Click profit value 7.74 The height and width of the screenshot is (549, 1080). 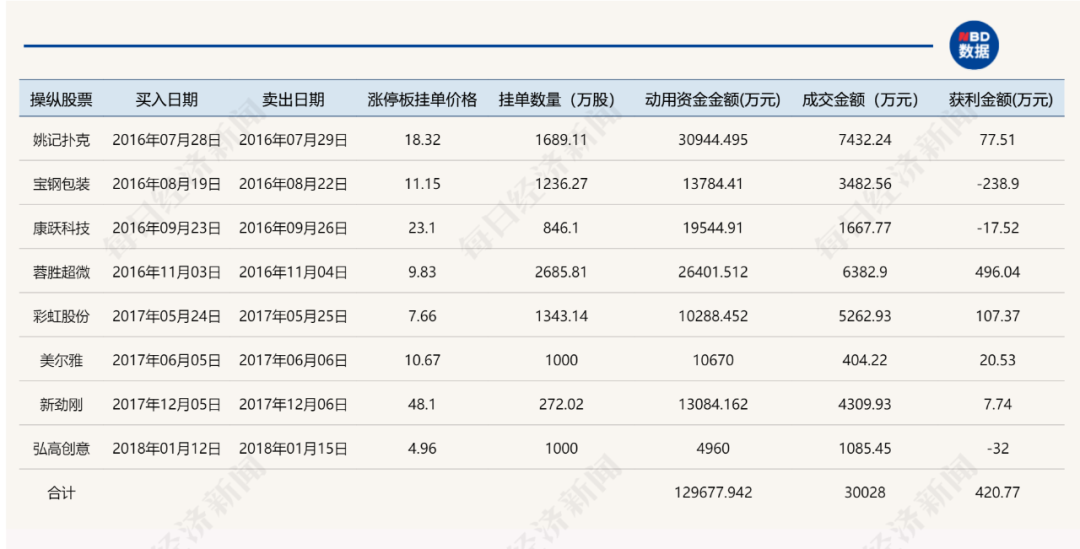coord(997,404)
